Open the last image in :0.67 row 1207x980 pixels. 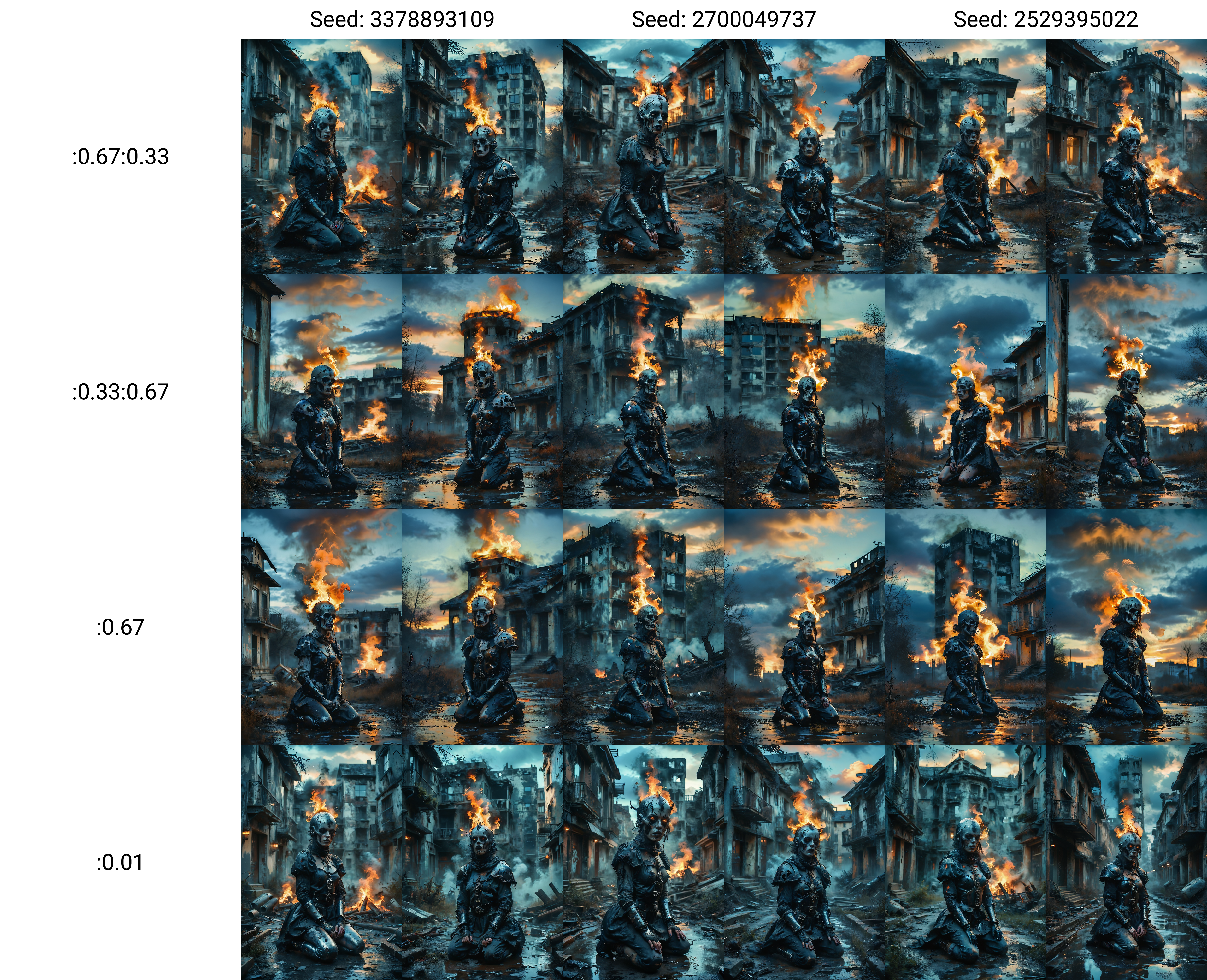click(1126, 627)
